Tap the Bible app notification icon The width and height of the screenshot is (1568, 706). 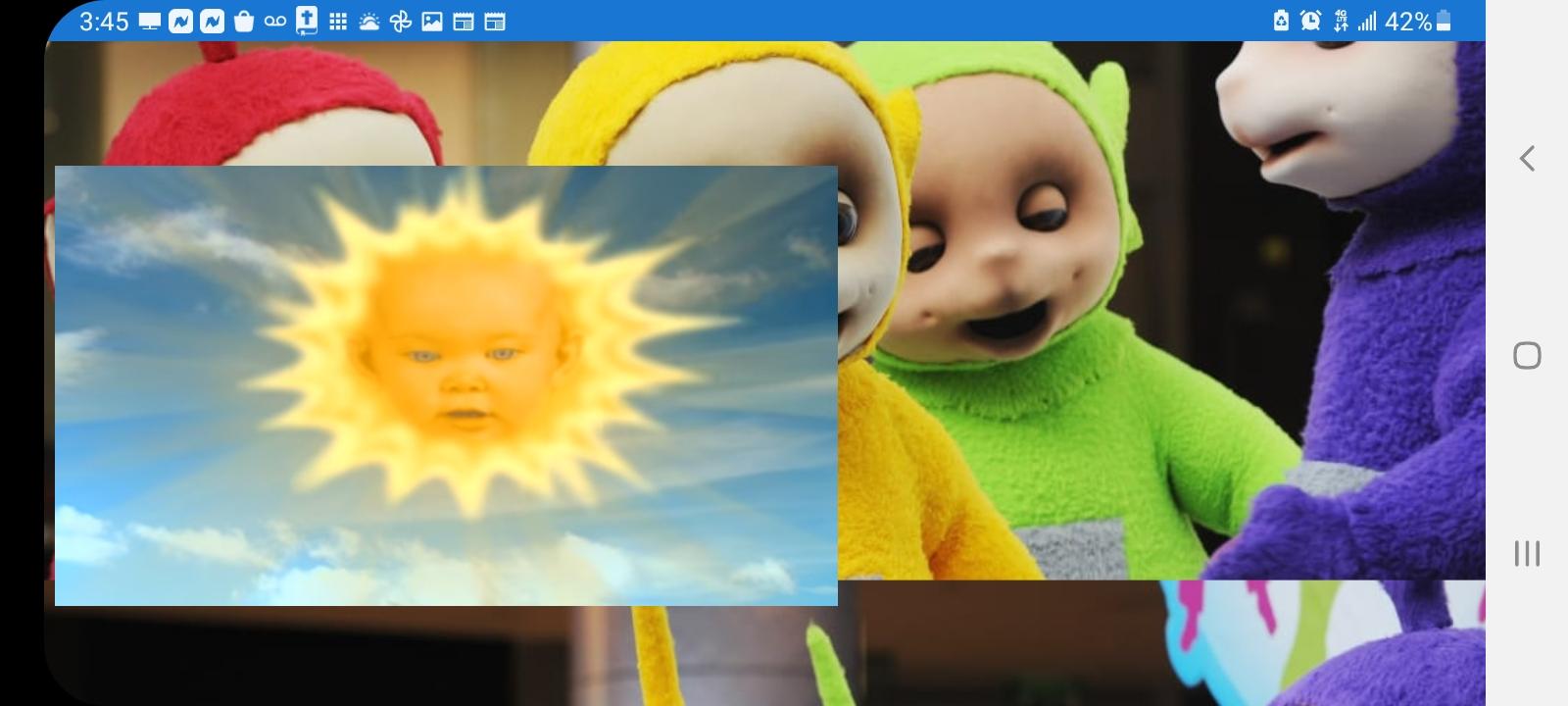[307, 20]
